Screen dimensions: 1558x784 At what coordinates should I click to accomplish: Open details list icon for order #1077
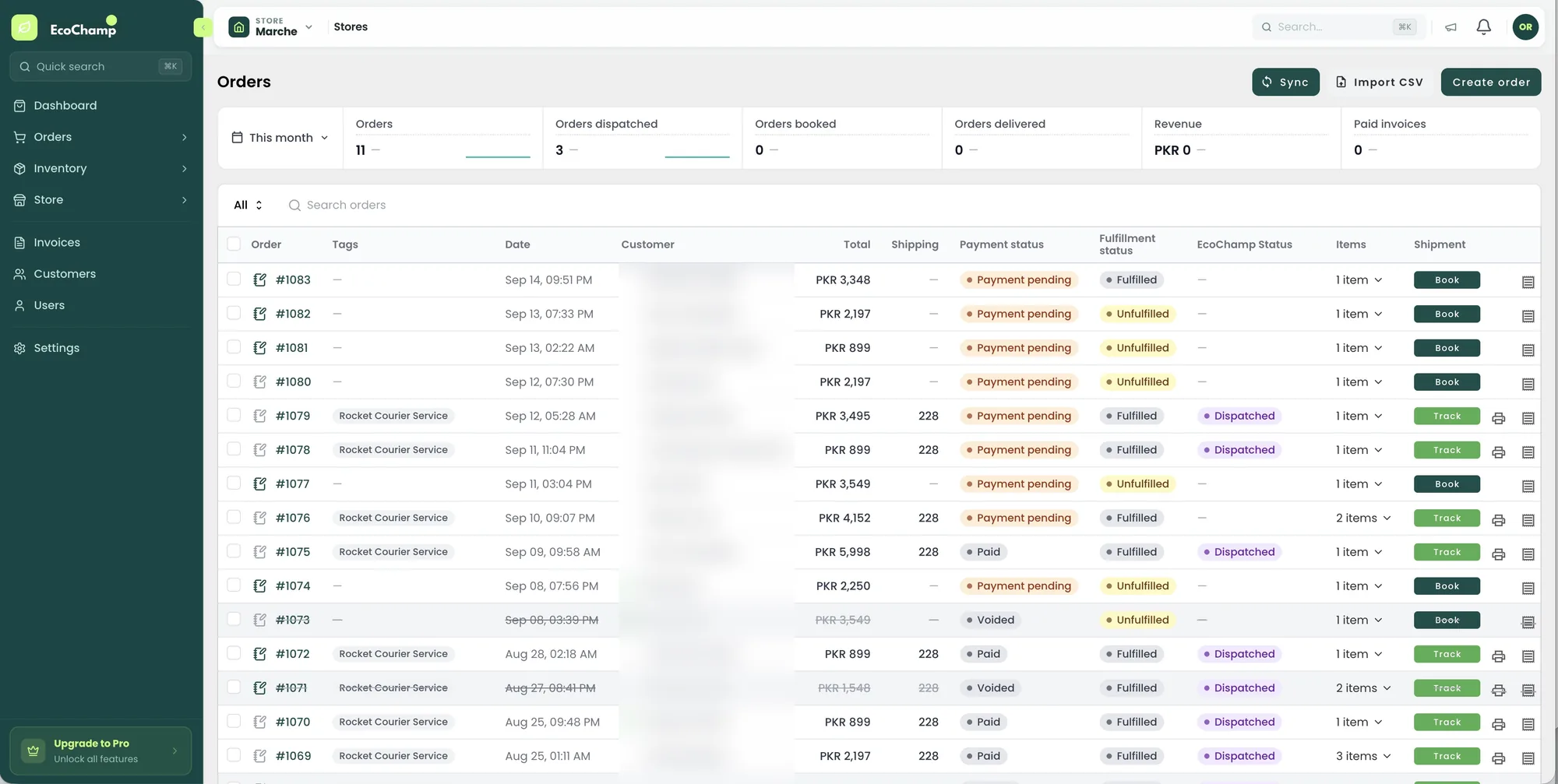(1528, 486)
